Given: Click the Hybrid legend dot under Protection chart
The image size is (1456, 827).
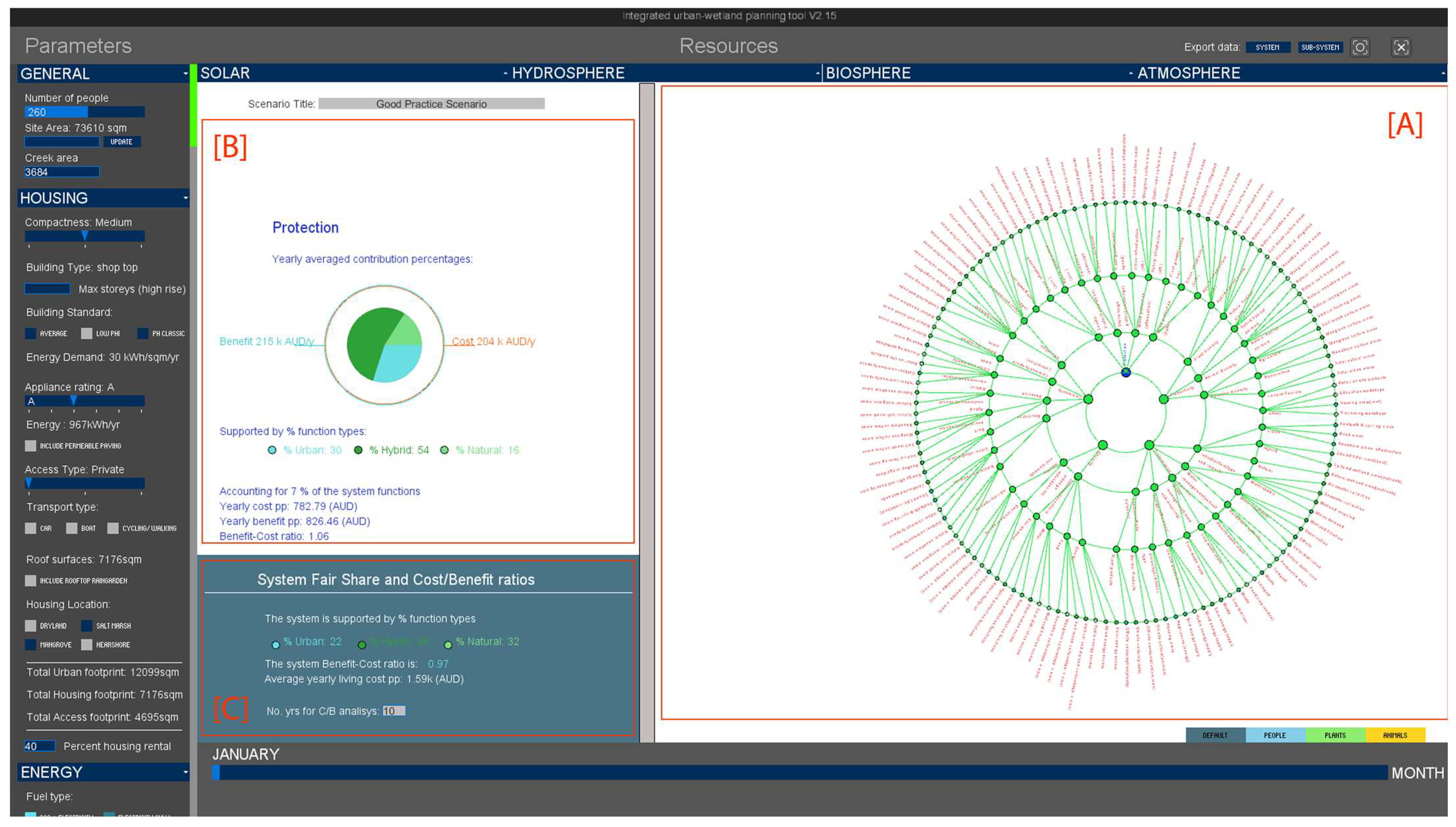Looking at the screenshot, I should (x=358, y=450).
